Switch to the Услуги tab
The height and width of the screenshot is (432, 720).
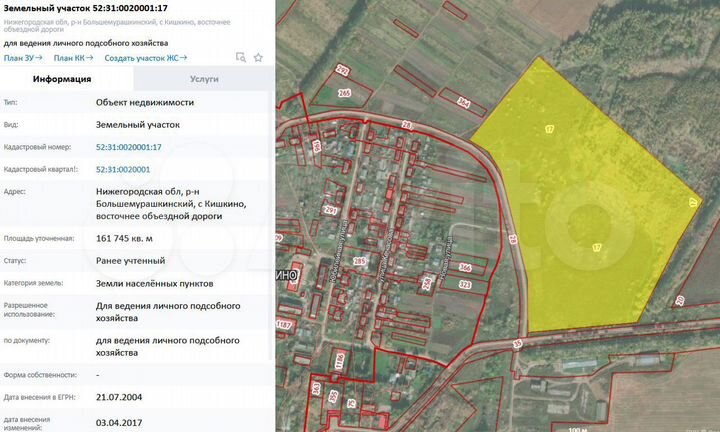(204, 79)
